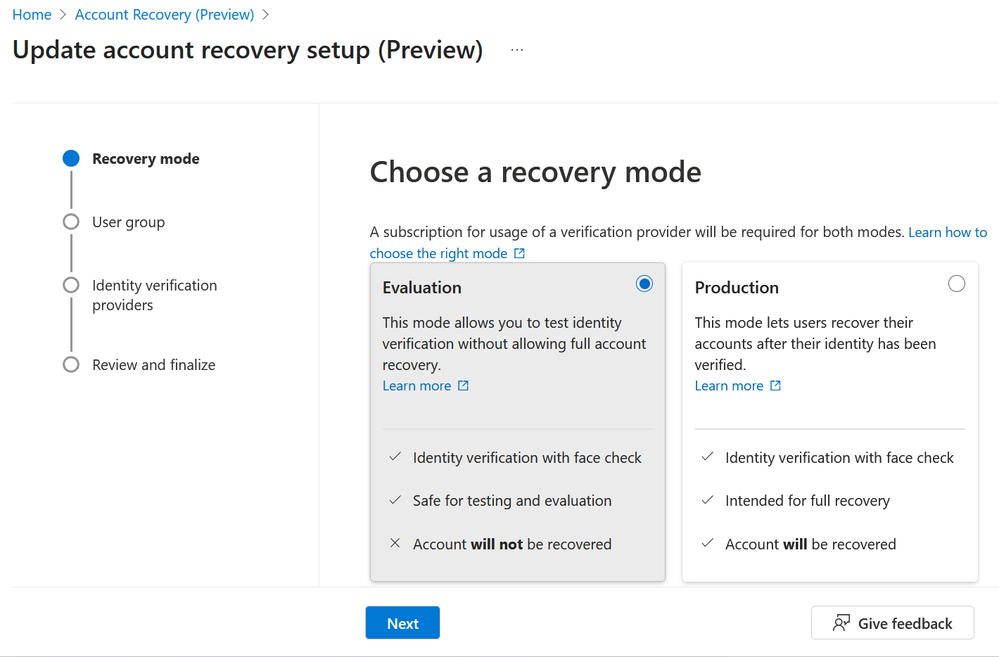Click the Recovery mode step circle

coord(71,158)
